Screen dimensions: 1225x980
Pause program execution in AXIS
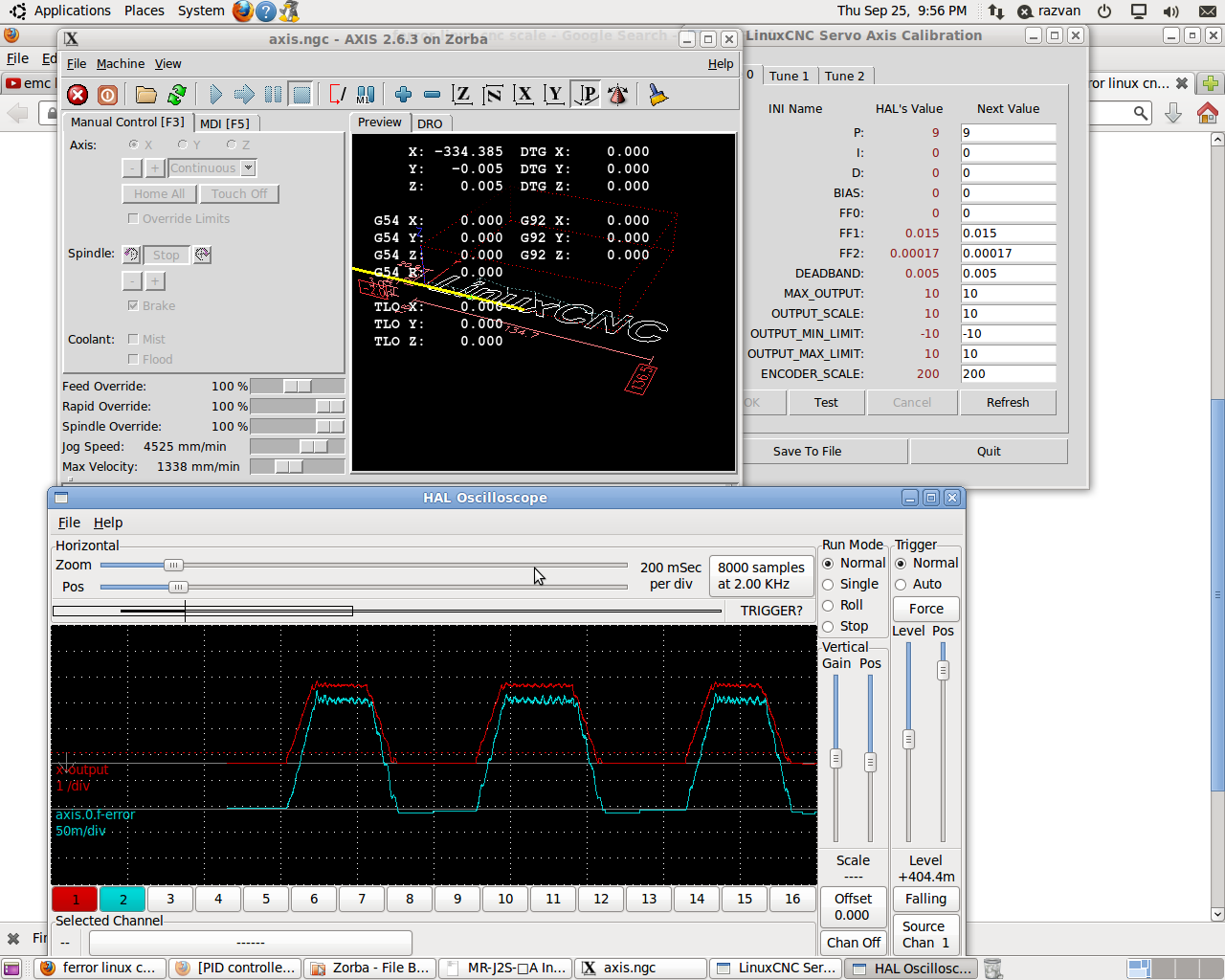pos(274,95)
